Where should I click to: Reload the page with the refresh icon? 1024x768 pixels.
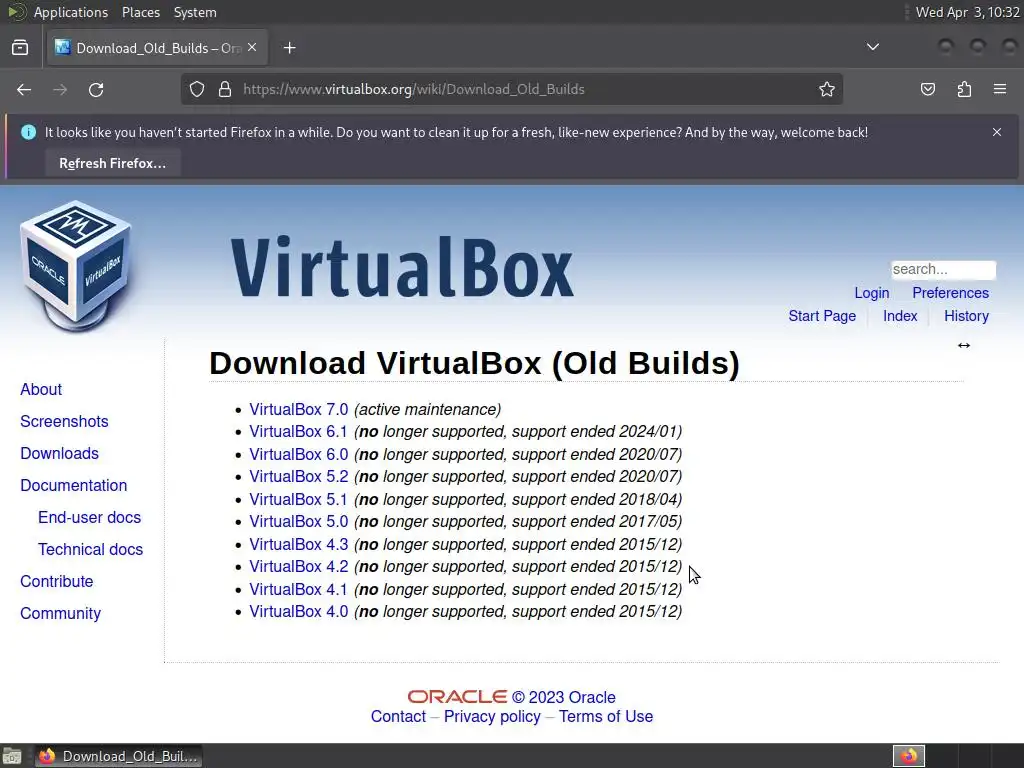[96, 89]
